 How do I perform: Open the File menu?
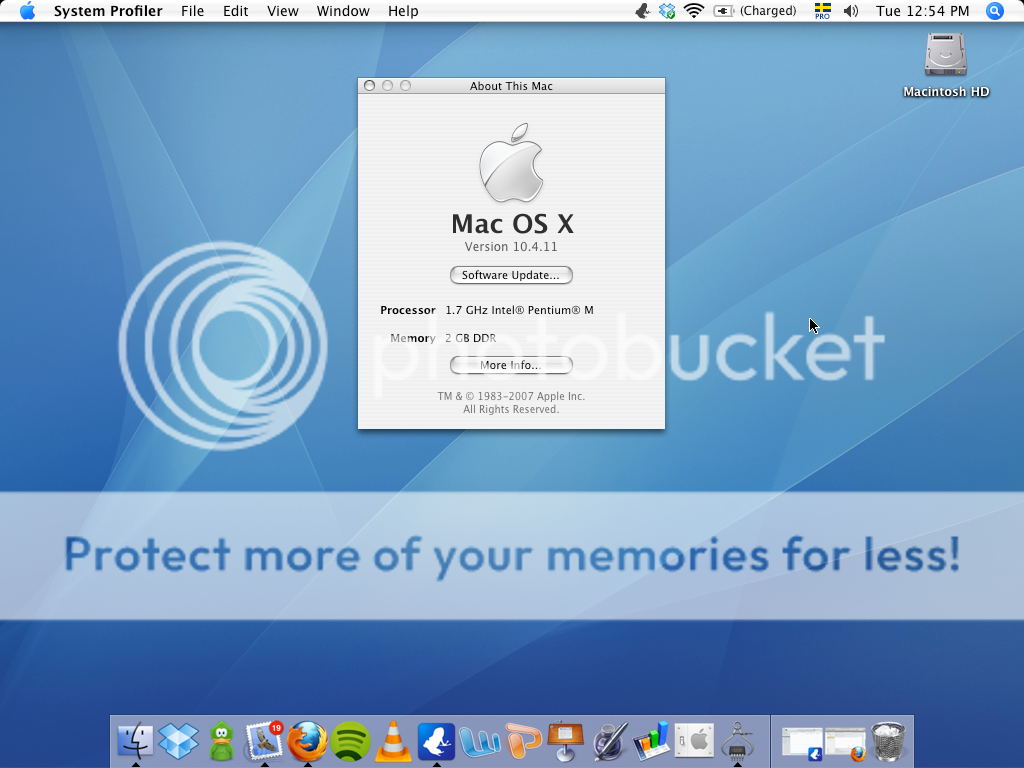192,11
